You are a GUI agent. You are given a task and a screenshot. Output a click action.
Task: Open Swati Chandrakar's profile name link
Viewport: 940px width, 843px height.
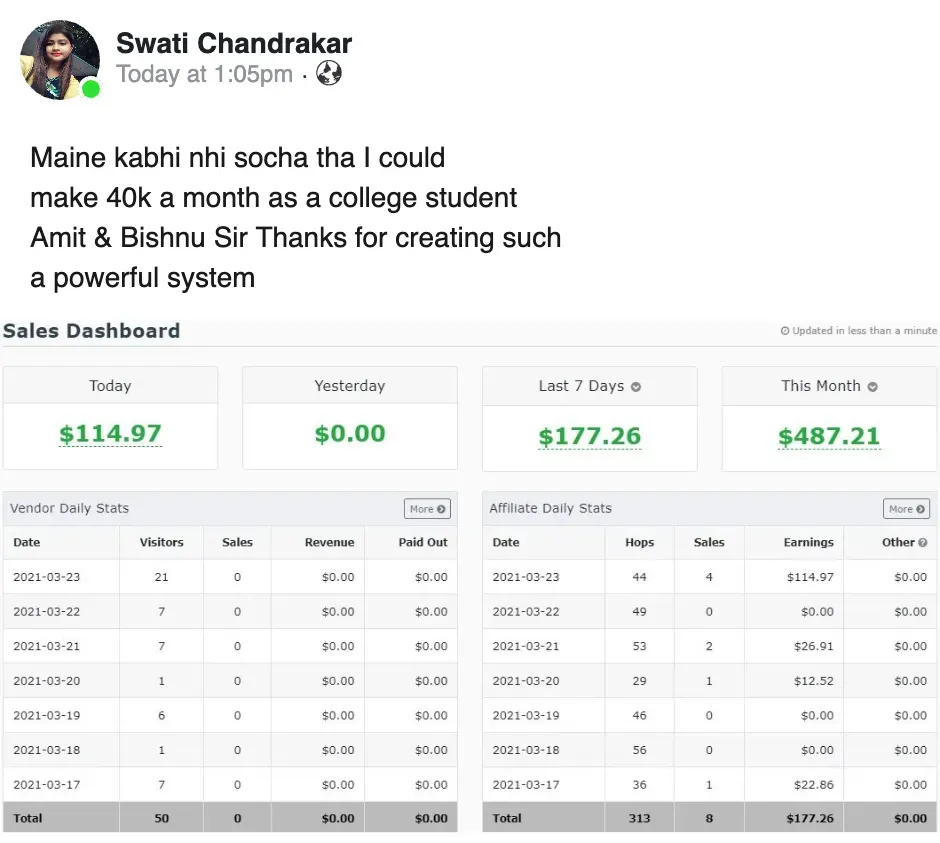[234, 43]
